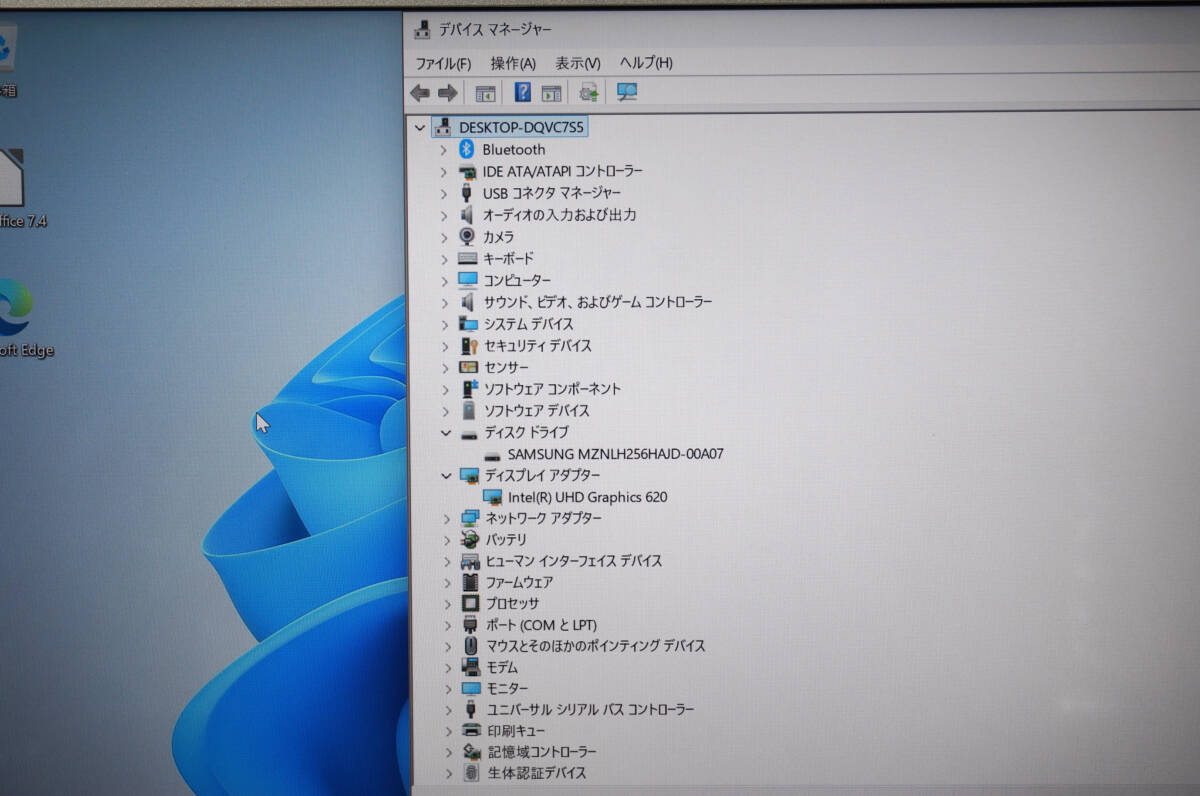Select the webcam icon next to カメラ
1200x796 pixels.
467,236
